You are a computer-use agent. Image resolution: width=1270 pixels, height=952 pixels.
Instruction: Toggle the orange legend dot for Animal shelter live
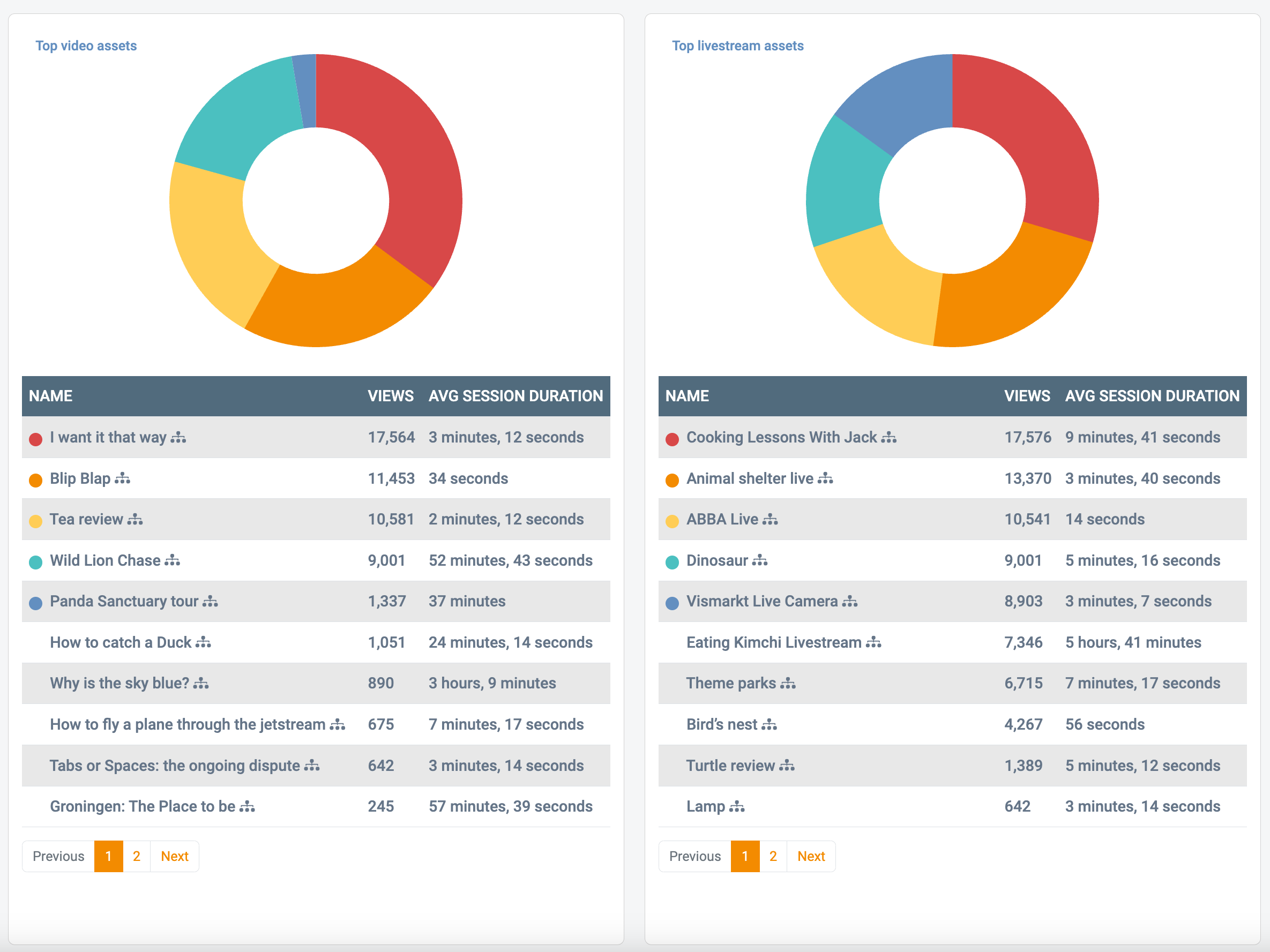672,479
